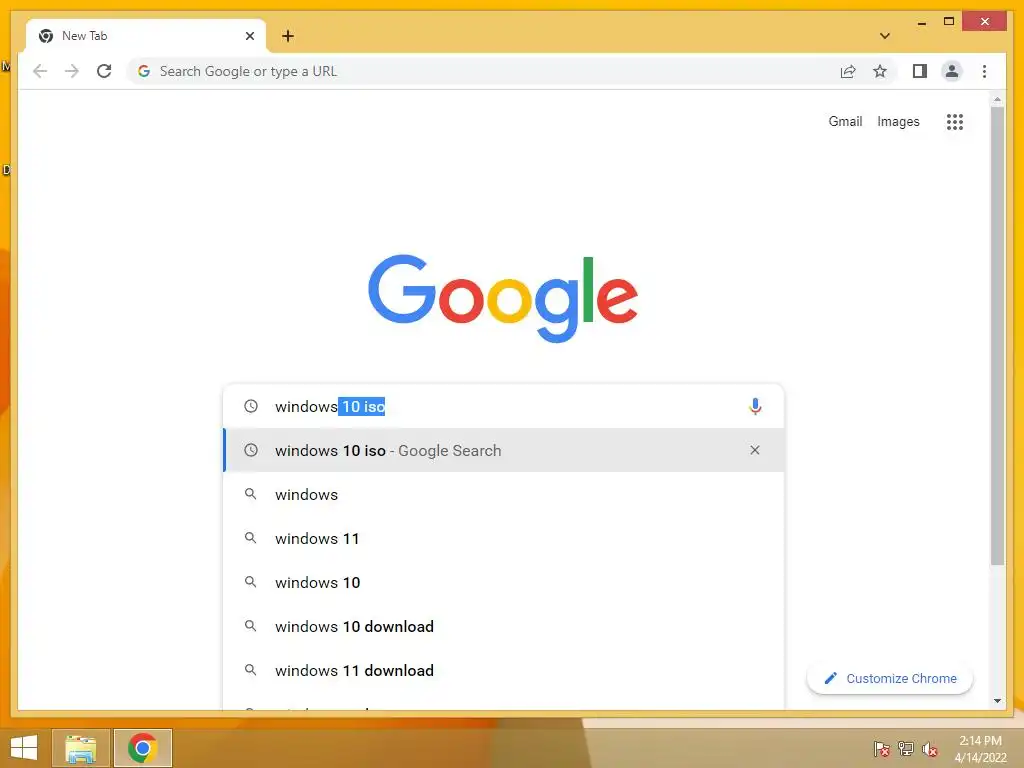Expand the tab search chevron

coord(885,36)
